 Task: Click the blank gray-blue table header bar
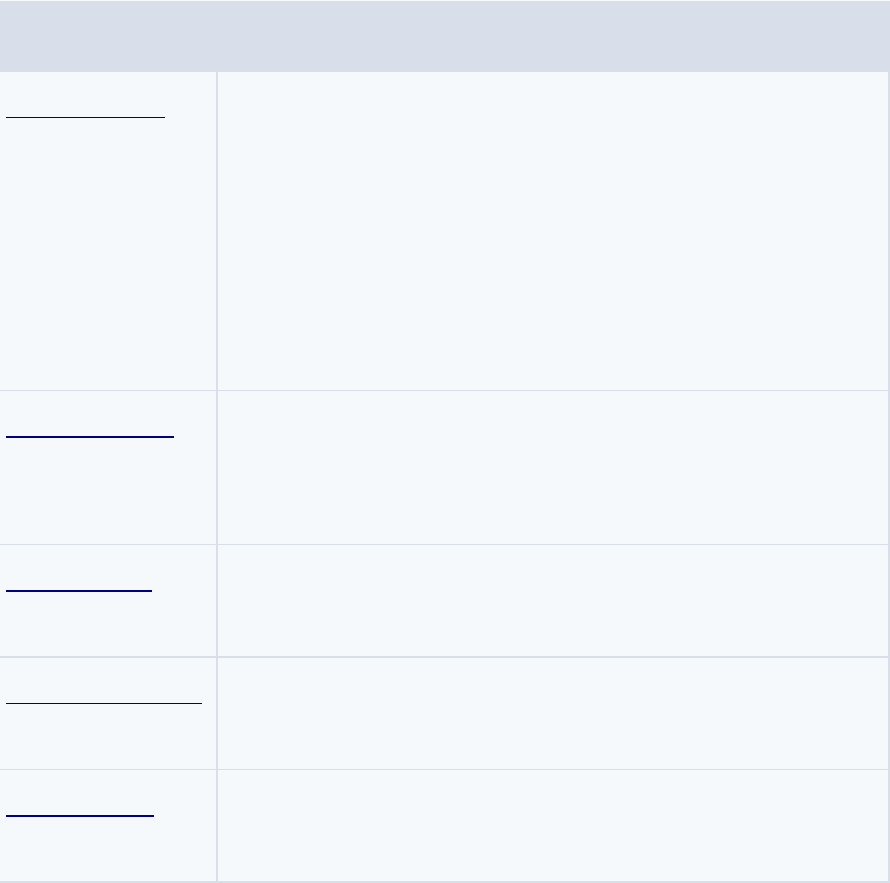444,36
